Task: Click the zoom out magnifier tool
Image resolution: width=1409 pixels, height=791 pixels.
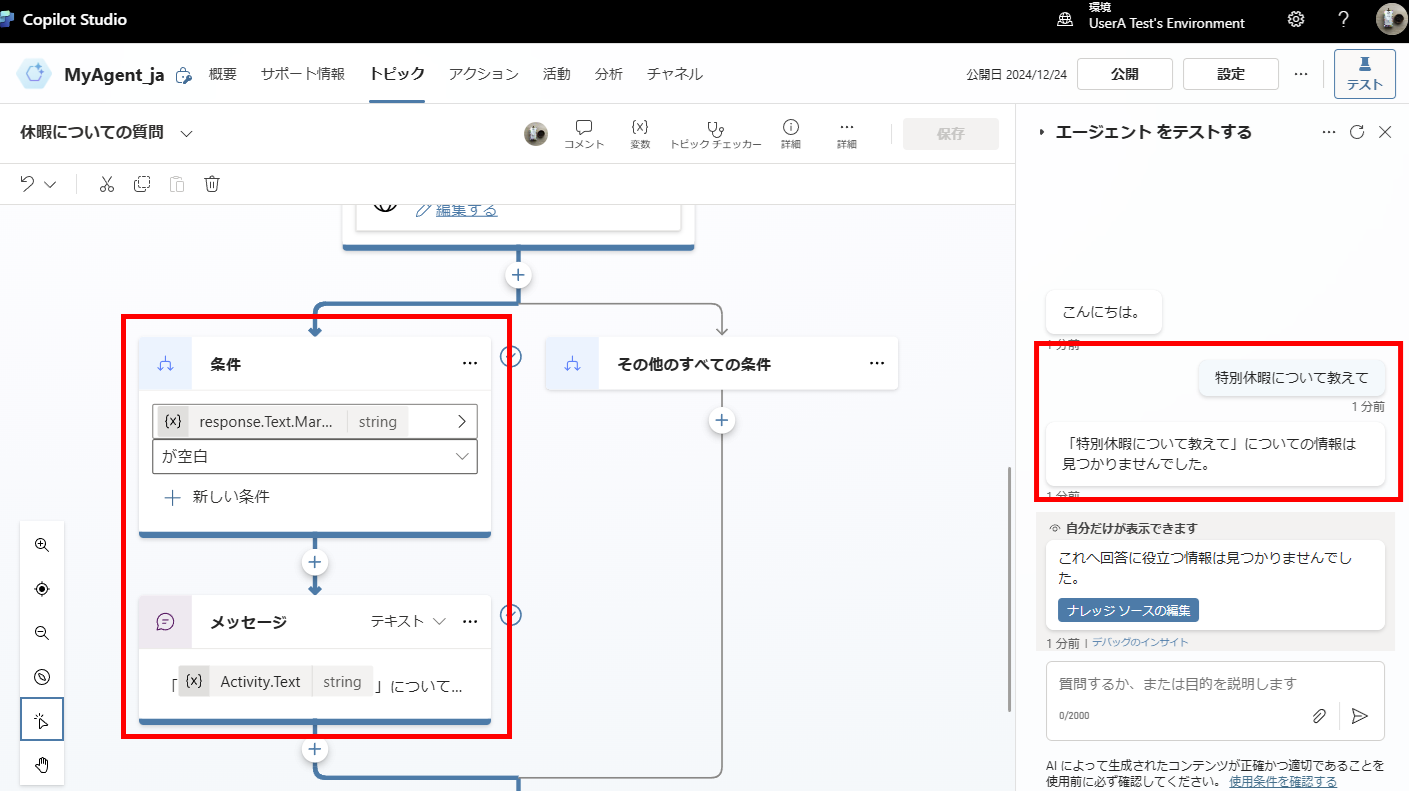Action: click(41, 632)
